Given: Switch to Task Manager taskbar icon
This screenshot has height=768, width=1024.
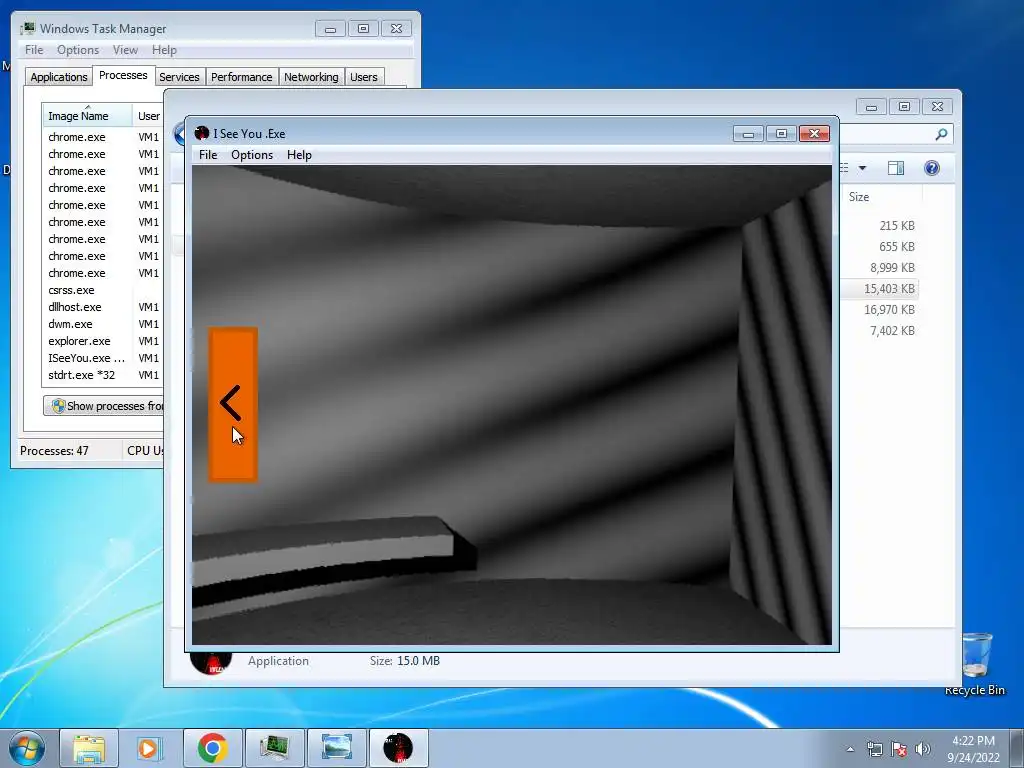Looking at the screenshot, I should [x=275, y=748].
